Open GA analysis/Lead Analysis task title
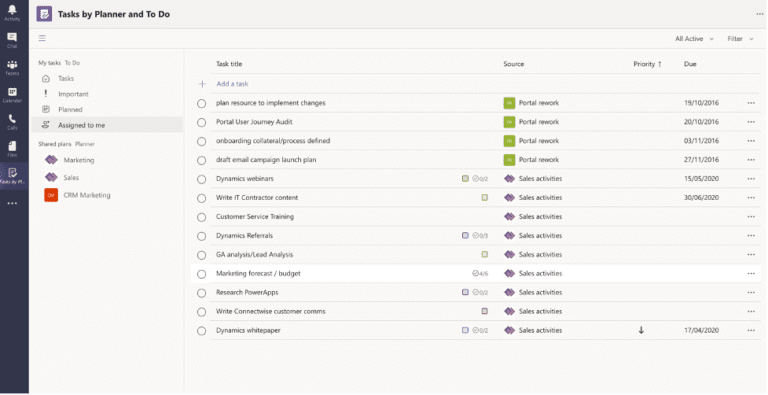The height and width of the screenshot is (395, 768). tap(254, 255)
